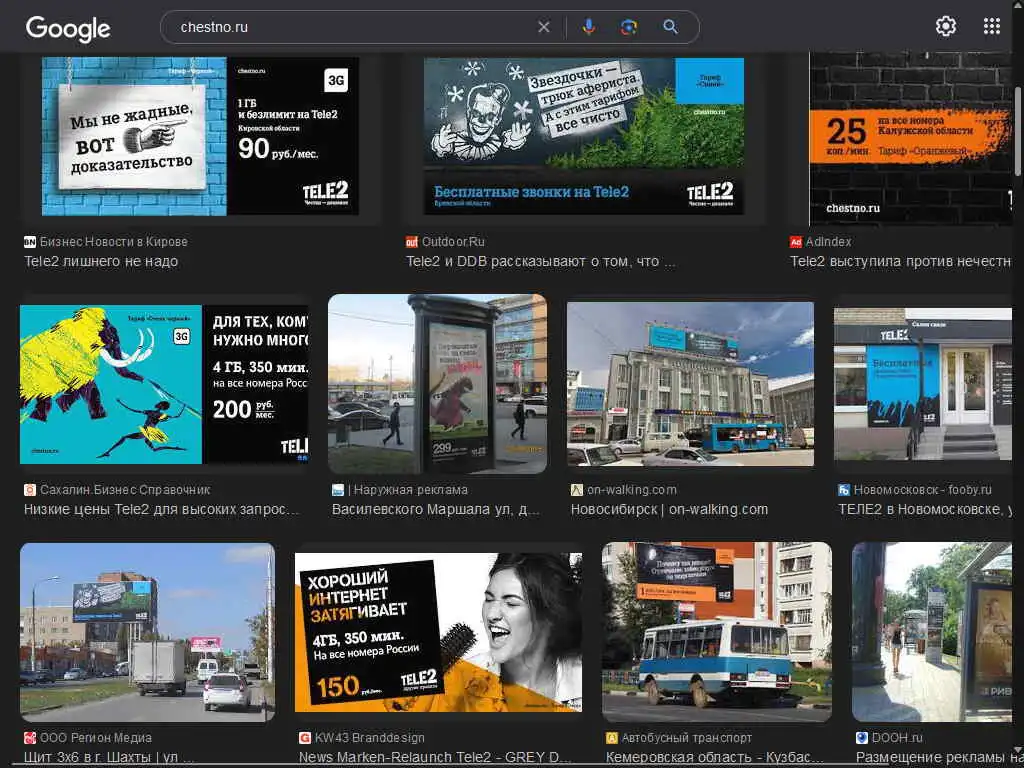Click source name 'AdIndex'

pyautogui.click(x=829, y=242)
